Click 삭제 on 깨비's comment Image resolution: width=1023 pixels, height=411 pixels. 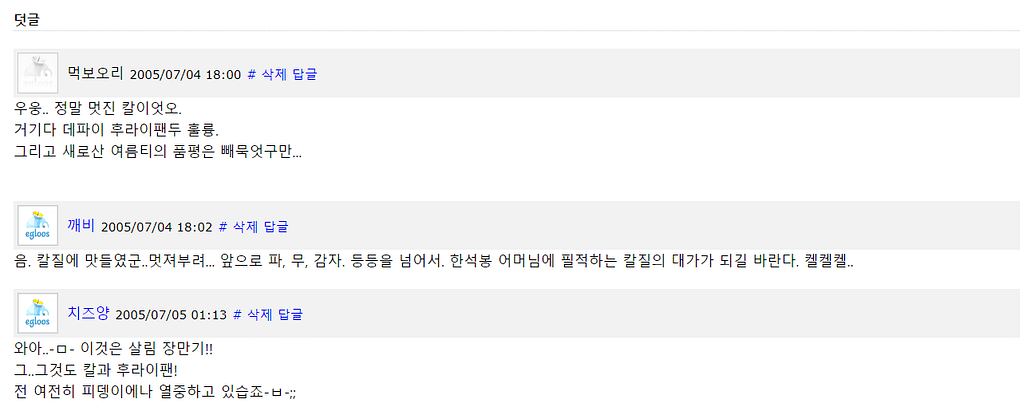click(x=243, y=227)
